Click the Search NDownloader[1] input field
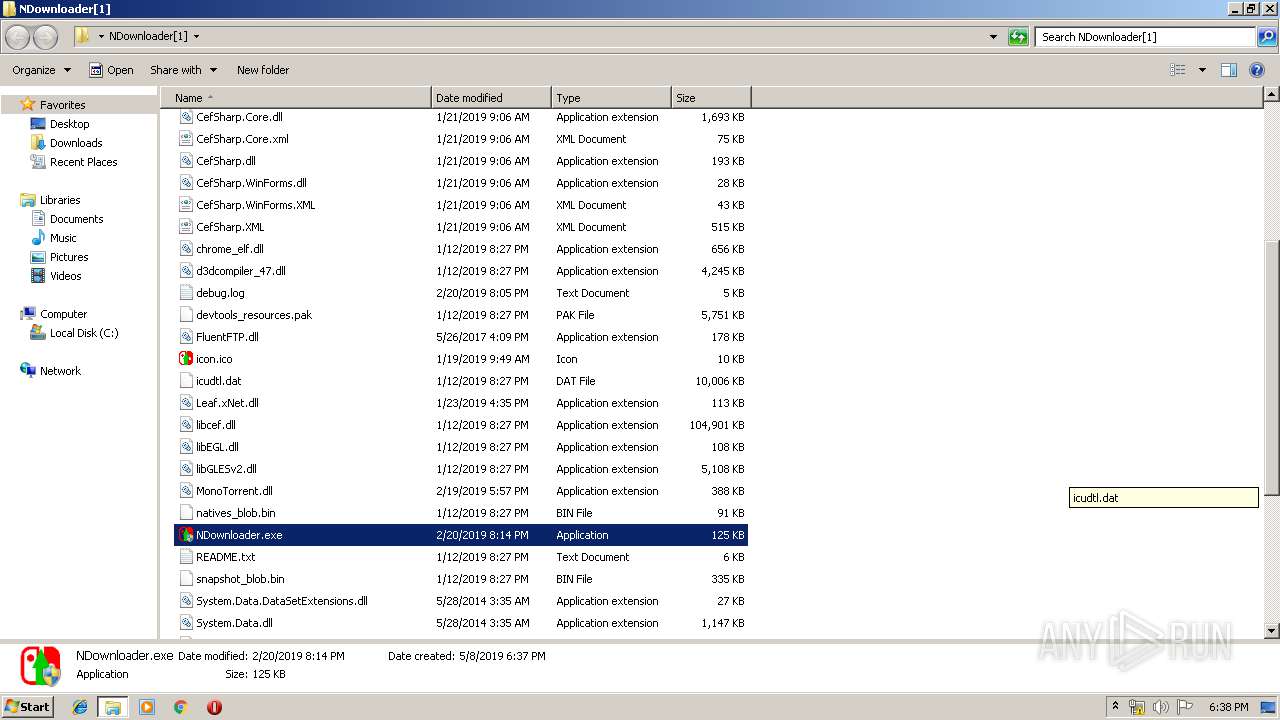Viewport: 1280px width, 720px height. [x=1146, y=37]
